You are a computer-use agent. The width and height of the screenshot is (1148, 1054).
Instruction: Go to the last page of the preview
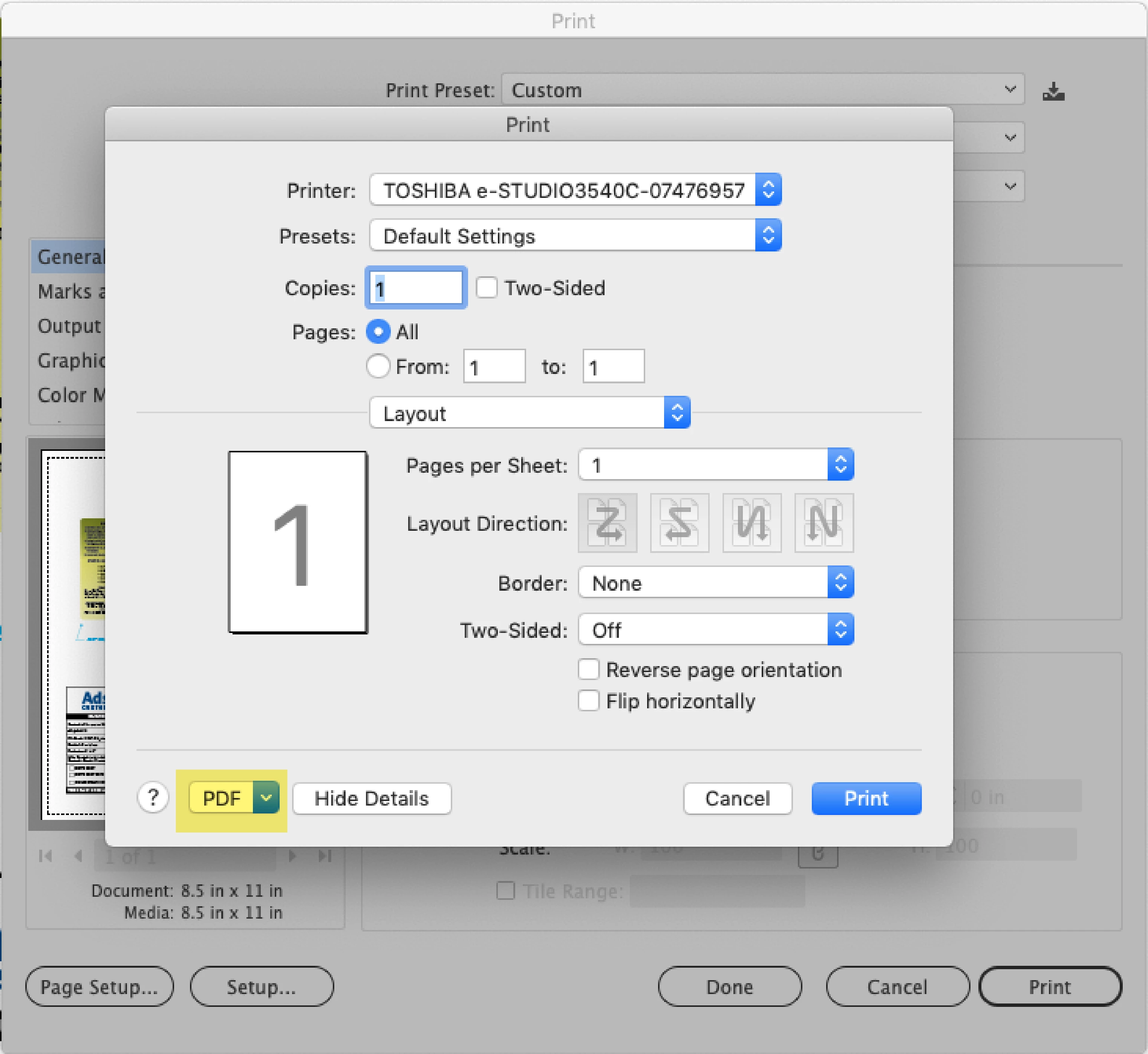(325, 856)
